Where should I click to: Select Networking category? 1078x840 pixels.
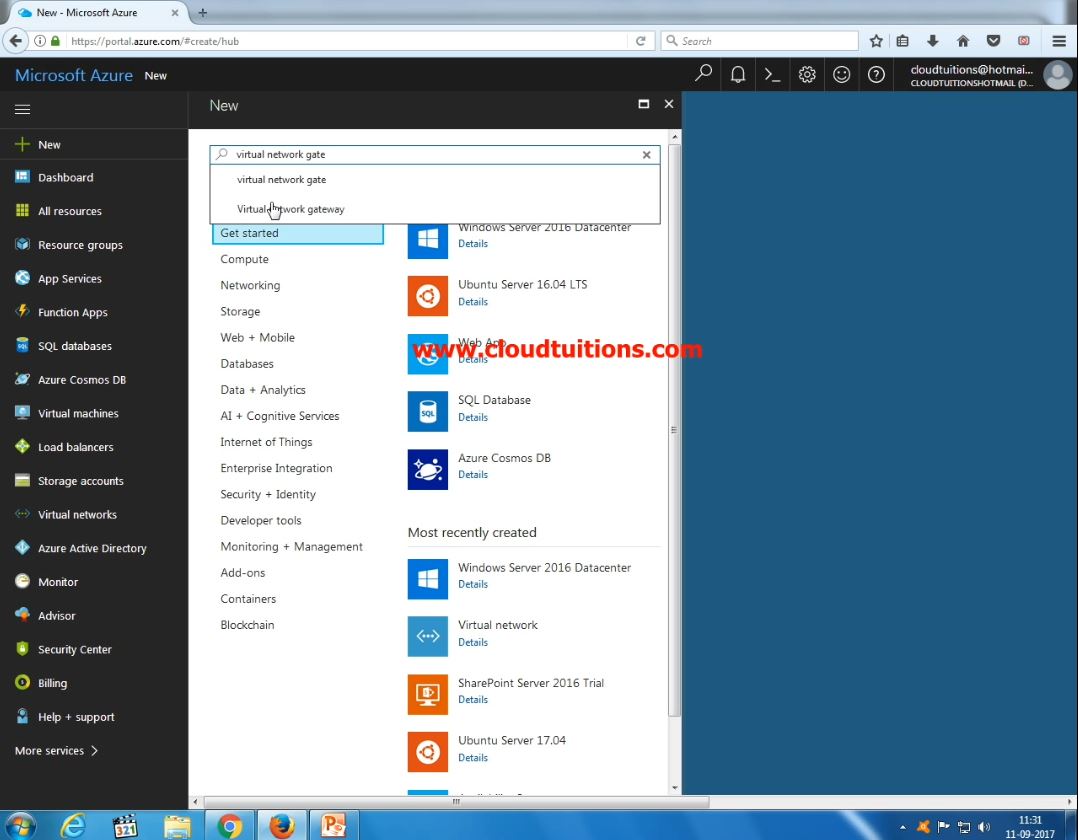(250, 285)
